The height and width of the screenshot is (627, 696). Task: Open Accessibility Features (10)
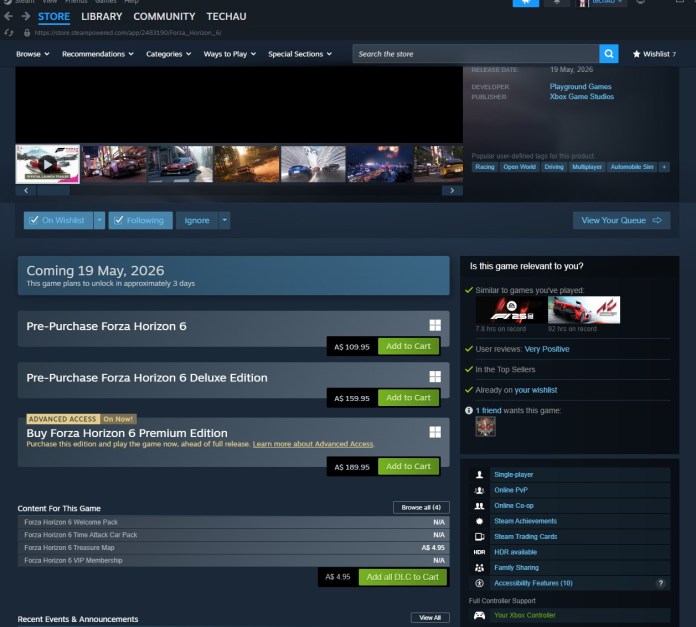point(533,583)
